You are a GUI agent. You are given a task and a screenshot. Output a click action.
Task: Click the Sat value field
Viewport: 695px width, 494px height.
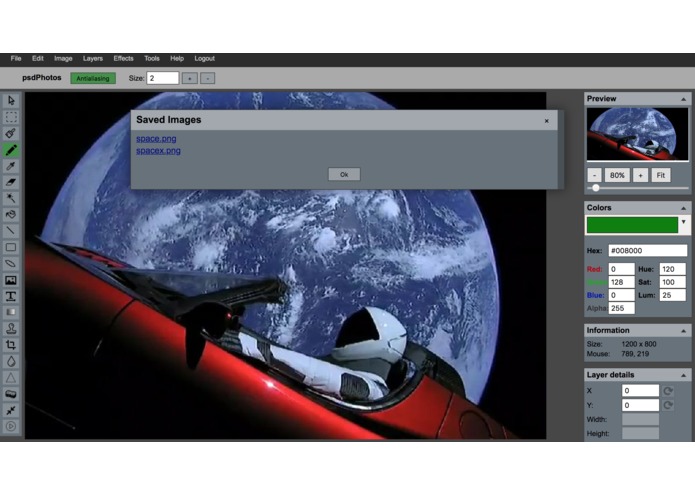[x=673, y=282]
